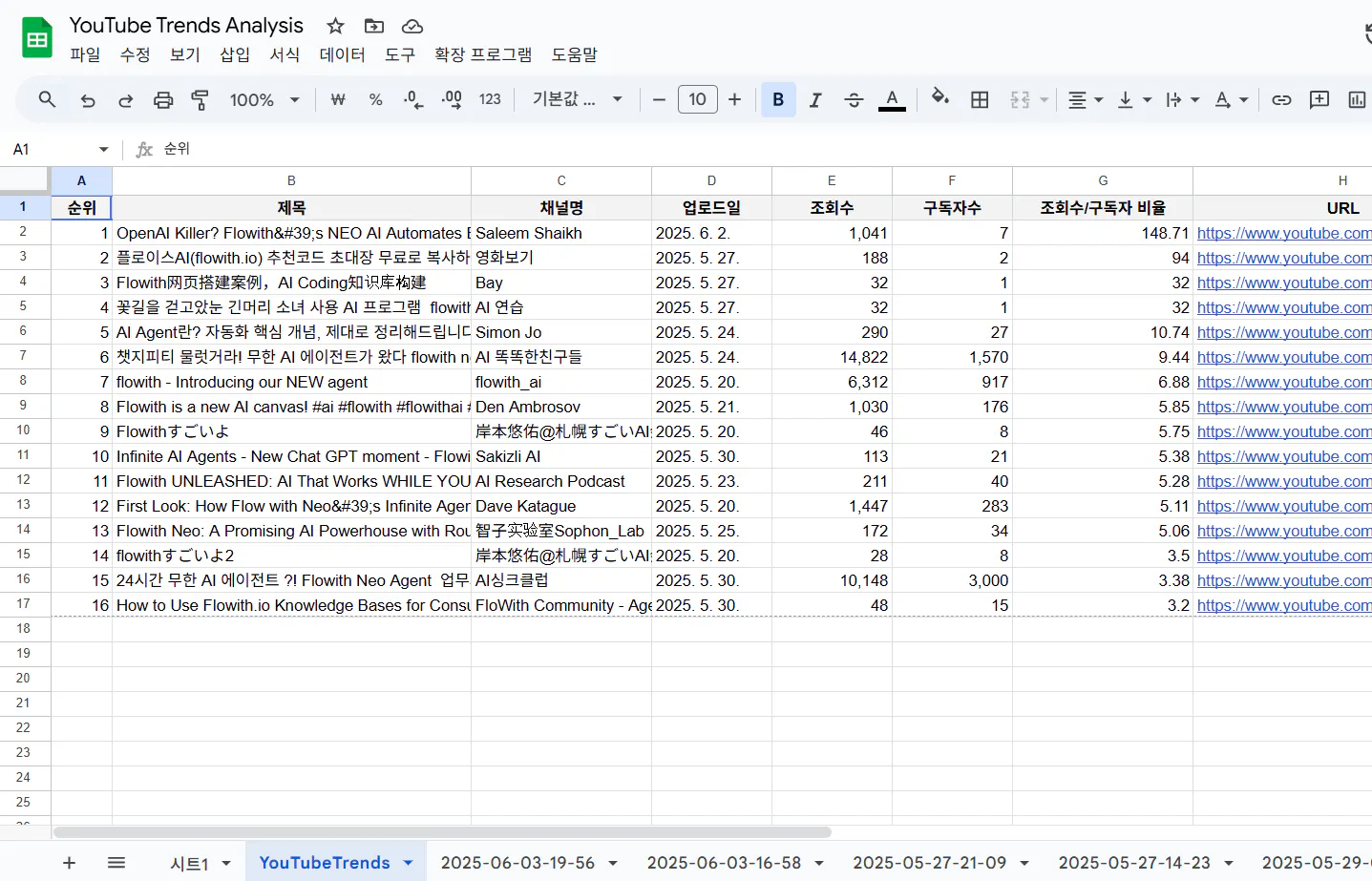Open the fill color picker
Screen dimensions: 1372x881
(x=940, y=99)
